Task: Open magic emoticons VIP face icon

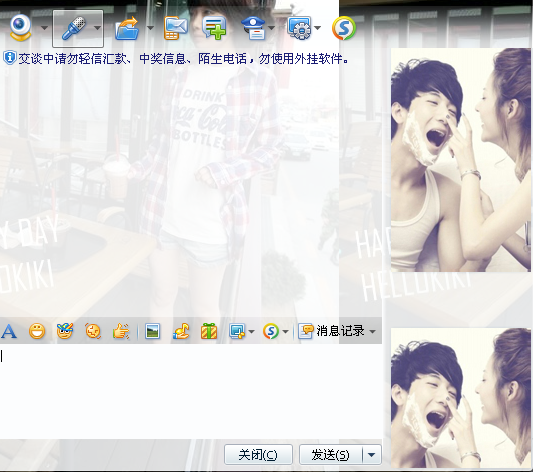Action: 65,331
